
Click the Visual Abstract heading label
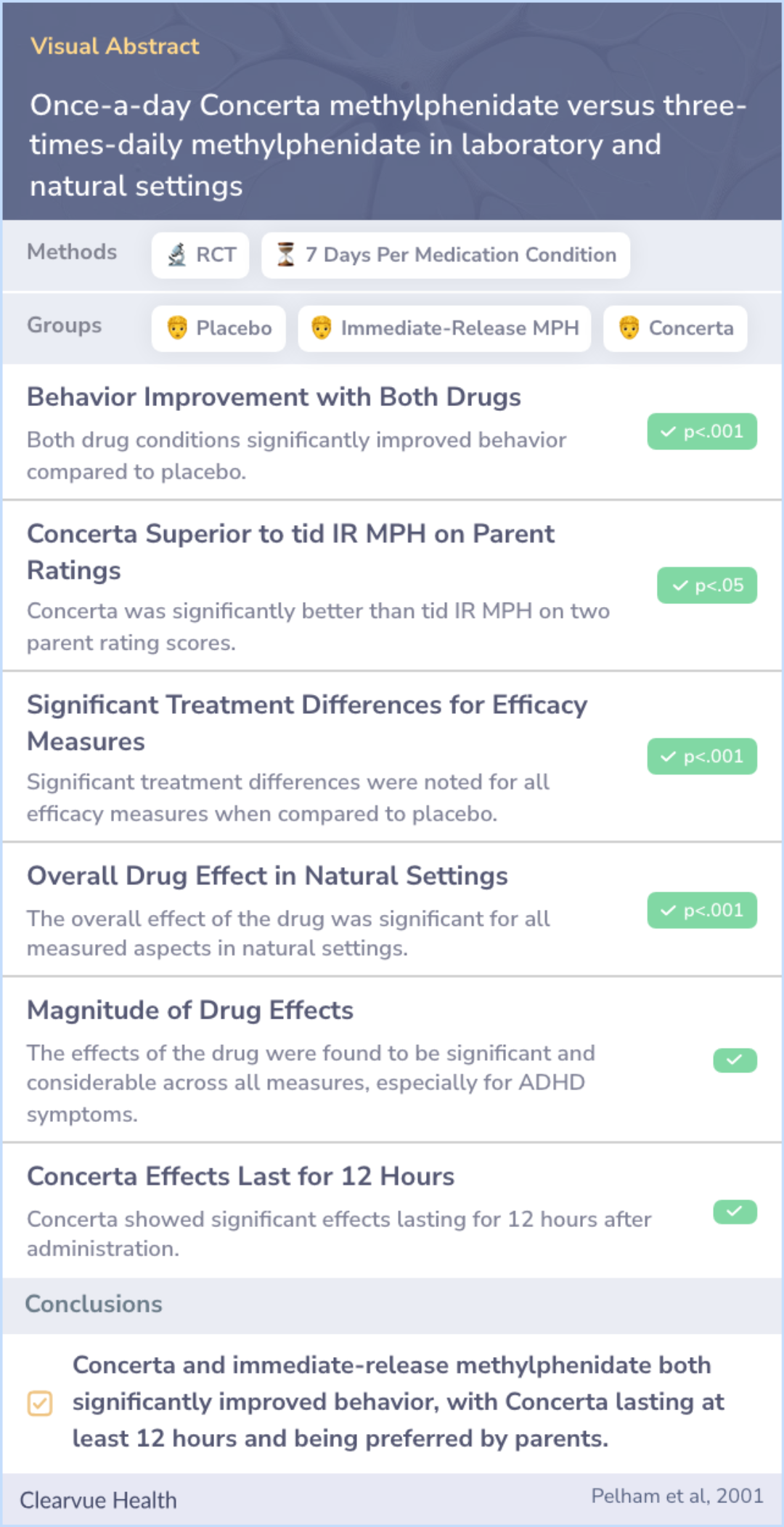point(115,46)
